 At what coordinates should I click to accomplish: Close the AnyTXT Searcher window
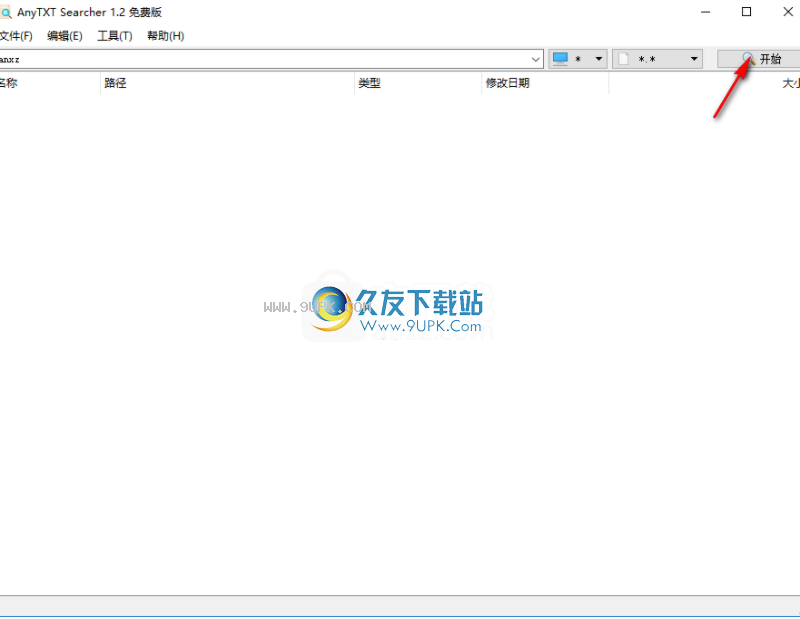(787, 12)
